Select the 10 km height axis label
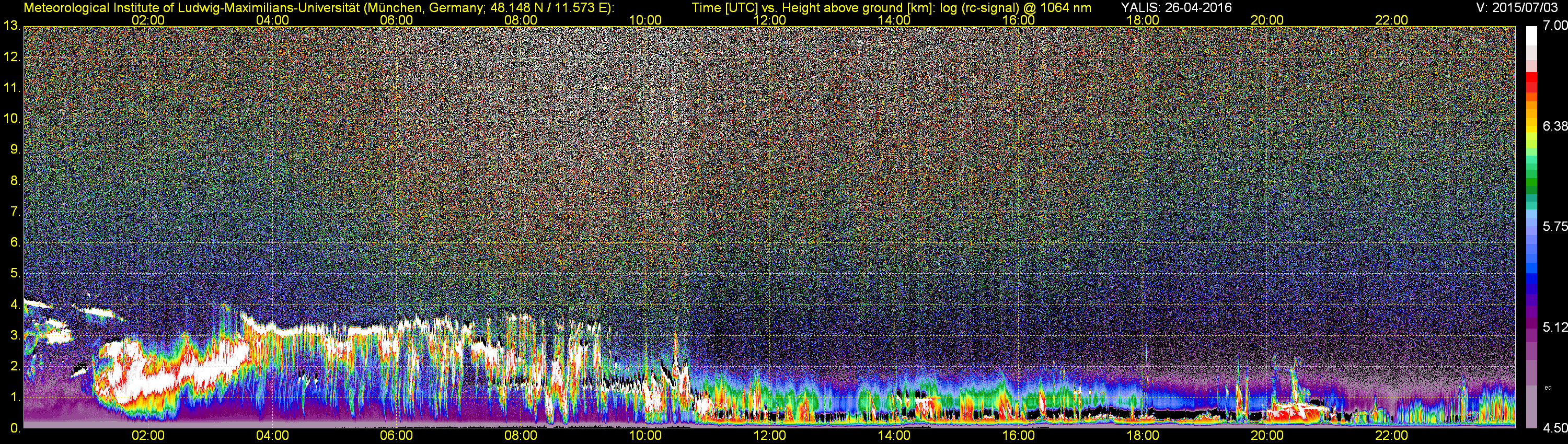The image size is (1568, 444). pos(11,119)
